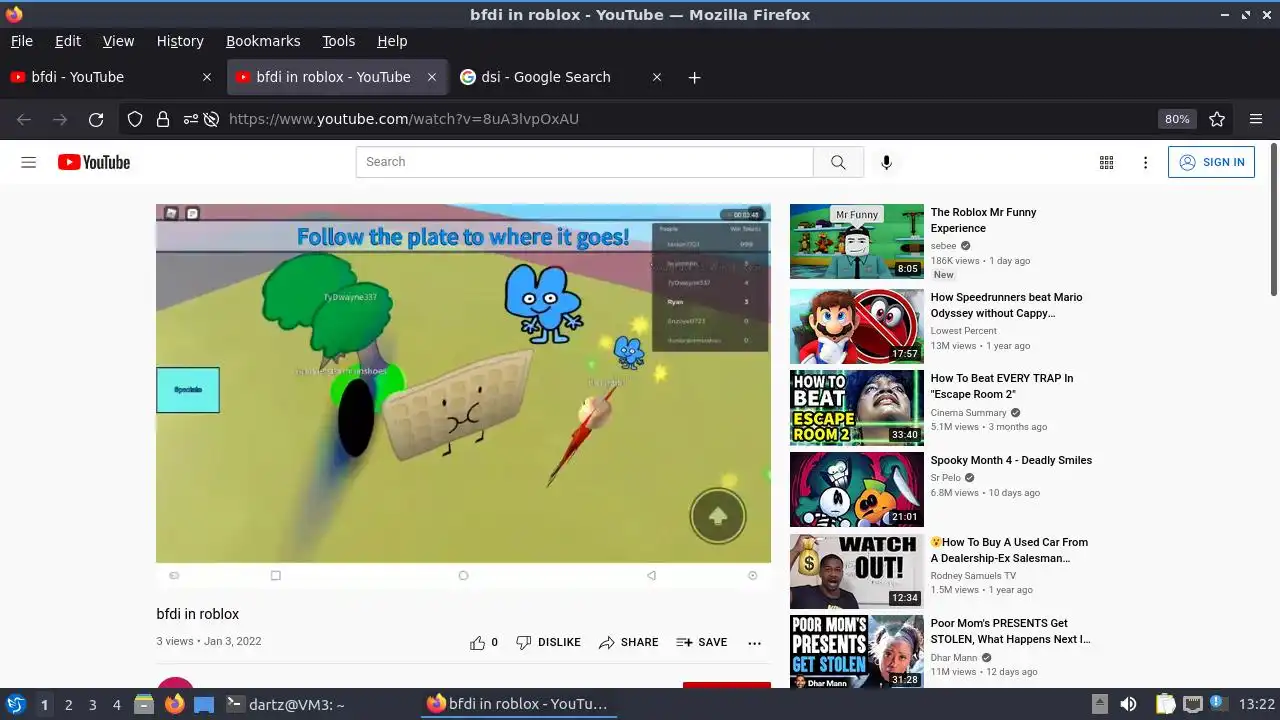The width and height of the screenshot is (1280, 720).
Task: Open the clipboard manager tray icon
Action: click(x=1165, y=704)
